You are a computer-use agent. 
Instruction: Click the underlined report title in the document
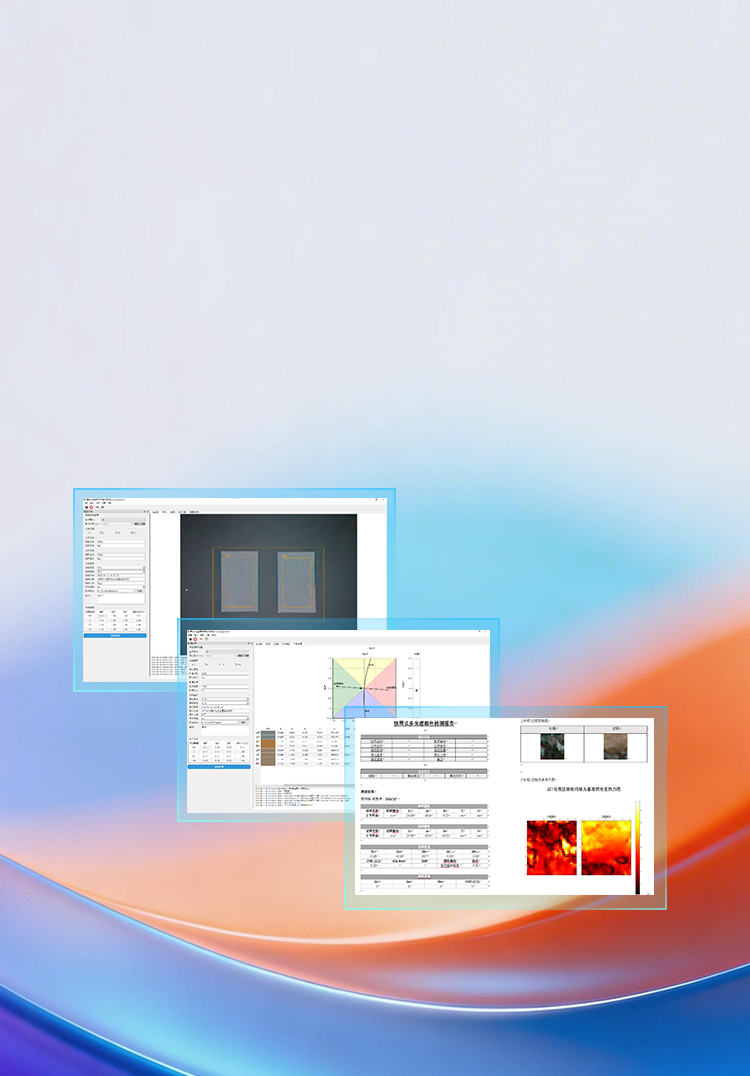(x=423, y=723)
